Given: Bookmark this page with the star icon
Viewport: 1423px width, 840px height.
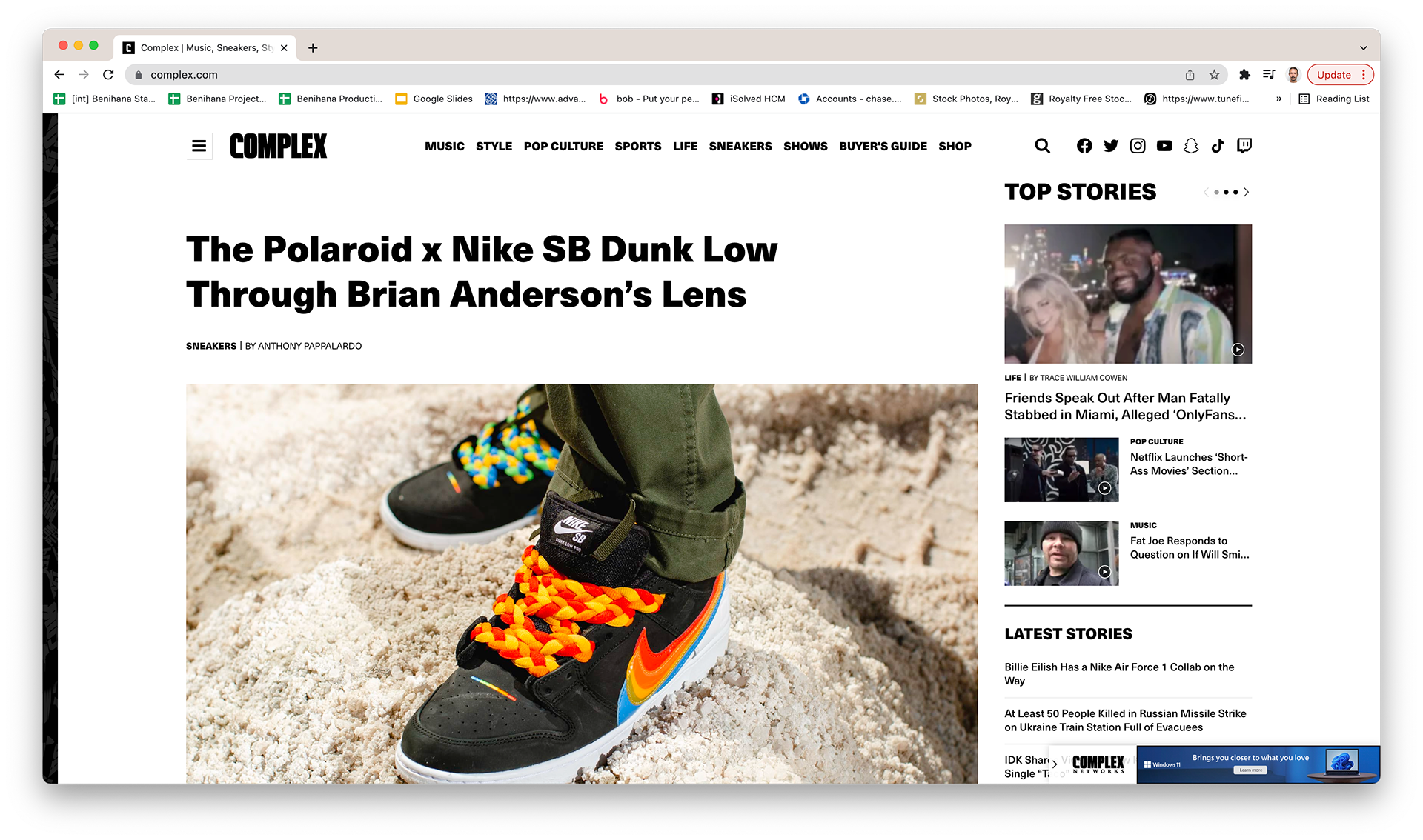Looking at the screenshot, I should click(1214, 75).
